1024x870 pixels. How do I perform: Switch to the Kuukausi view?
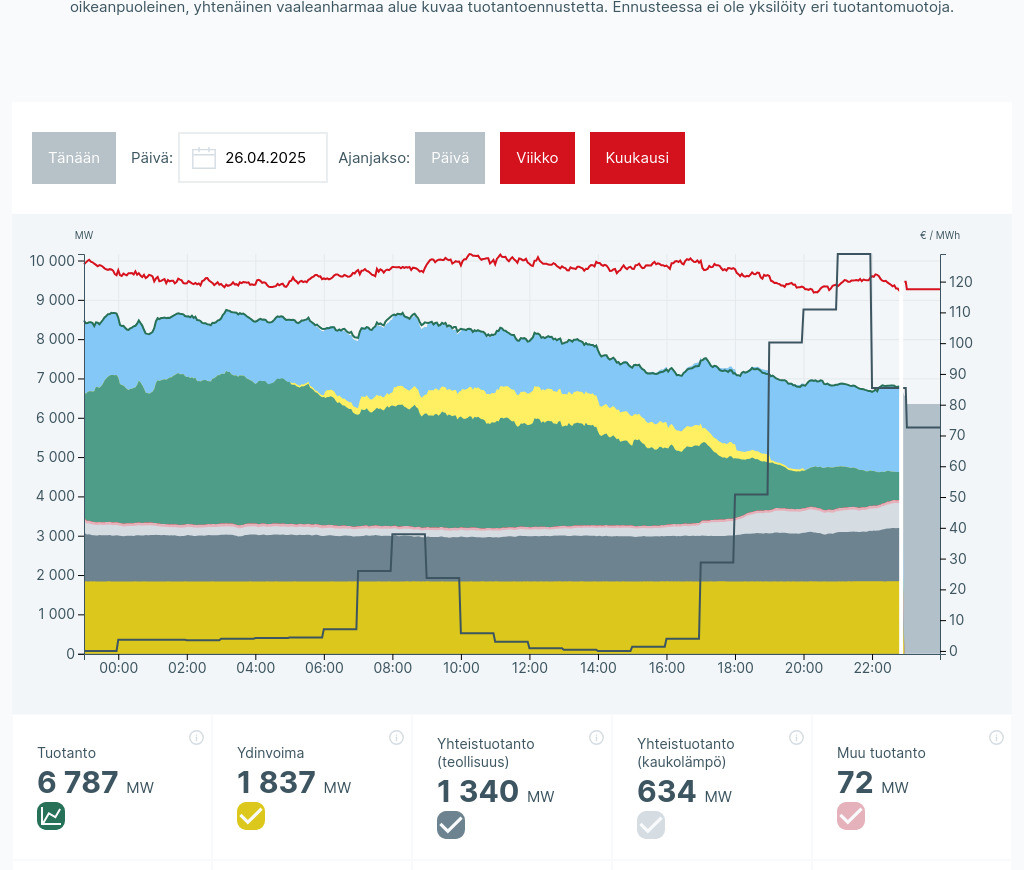tap(637, 158)
